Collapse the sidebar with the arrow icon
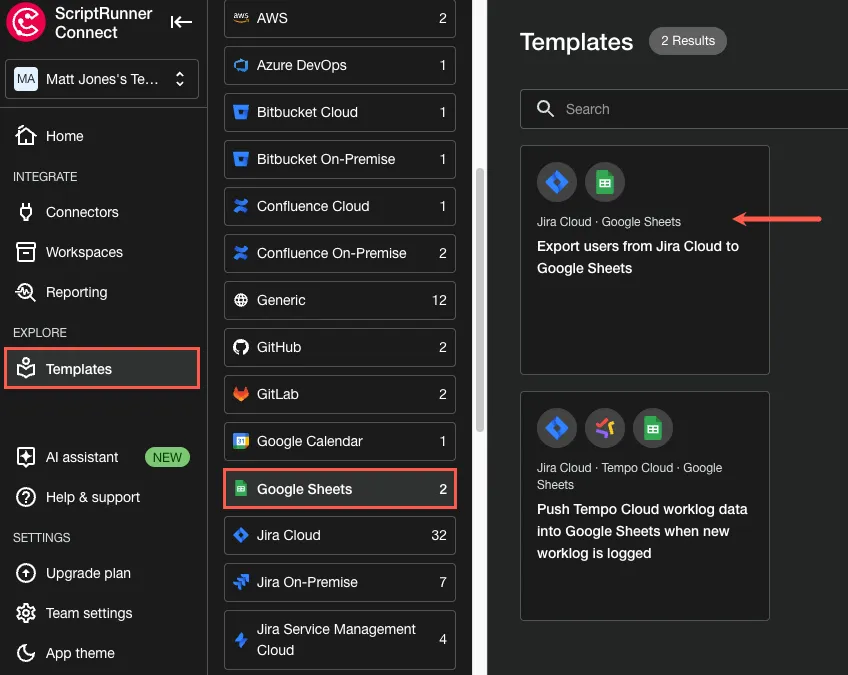848x675 pixels. click(181, 22)
